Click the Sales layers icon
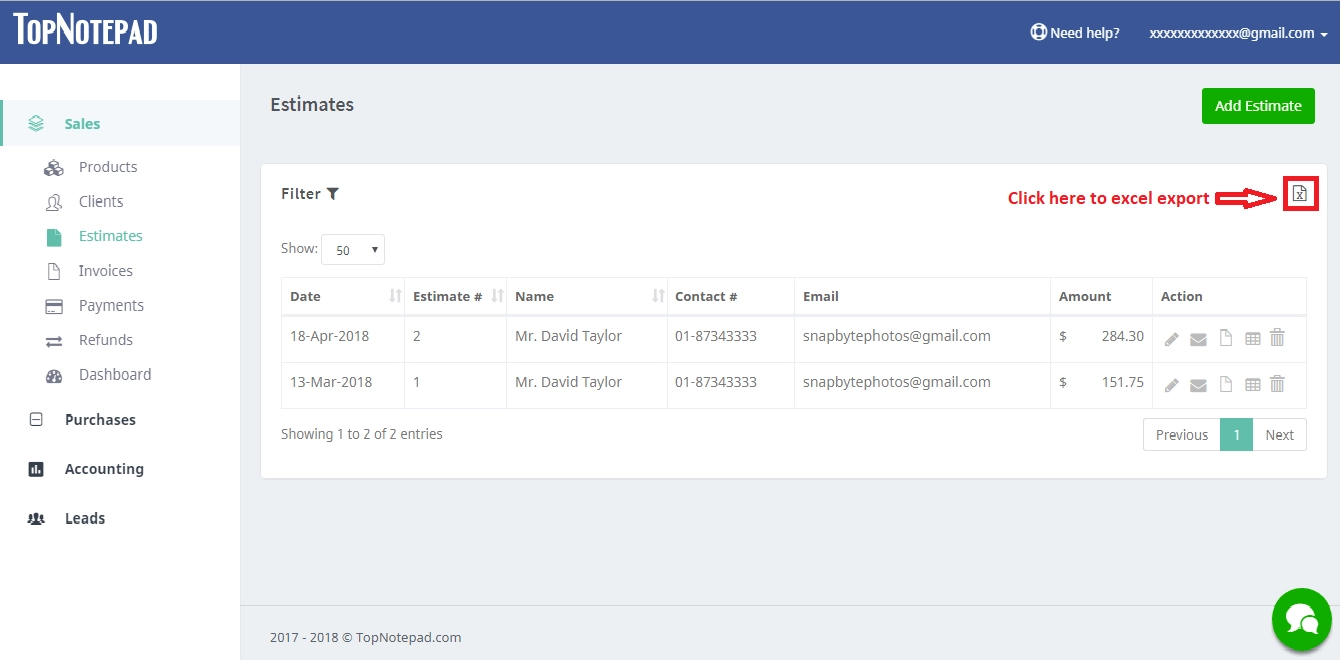 (36, 124)
